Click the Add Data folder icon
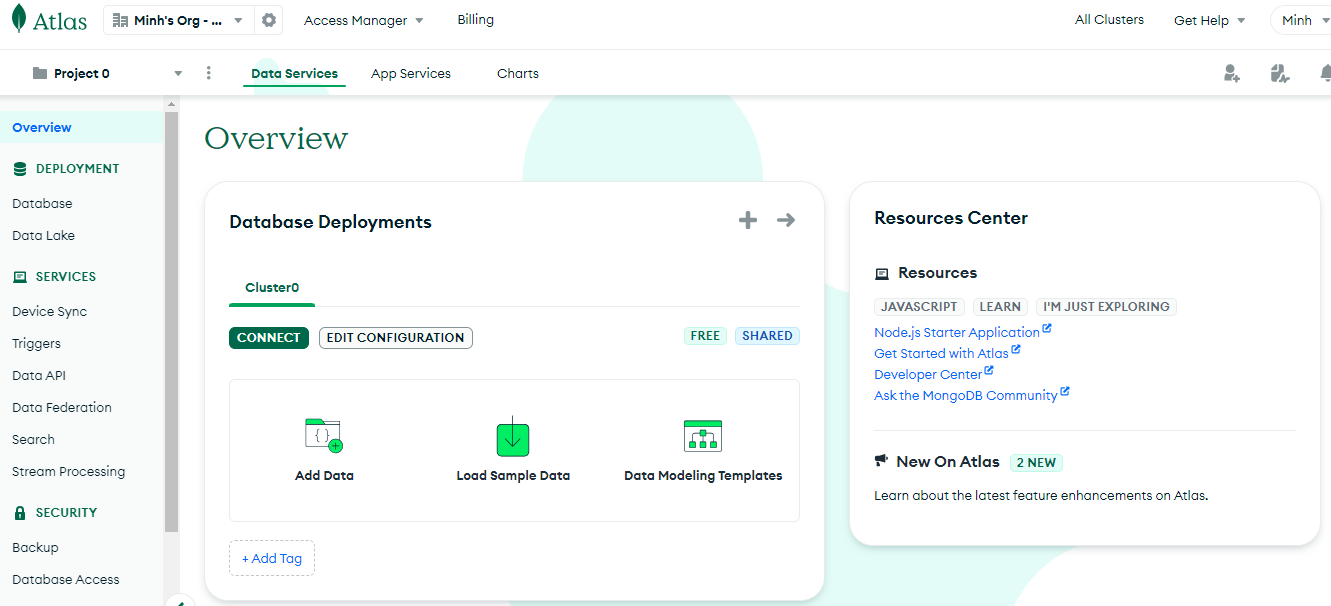 pos(324,436)
